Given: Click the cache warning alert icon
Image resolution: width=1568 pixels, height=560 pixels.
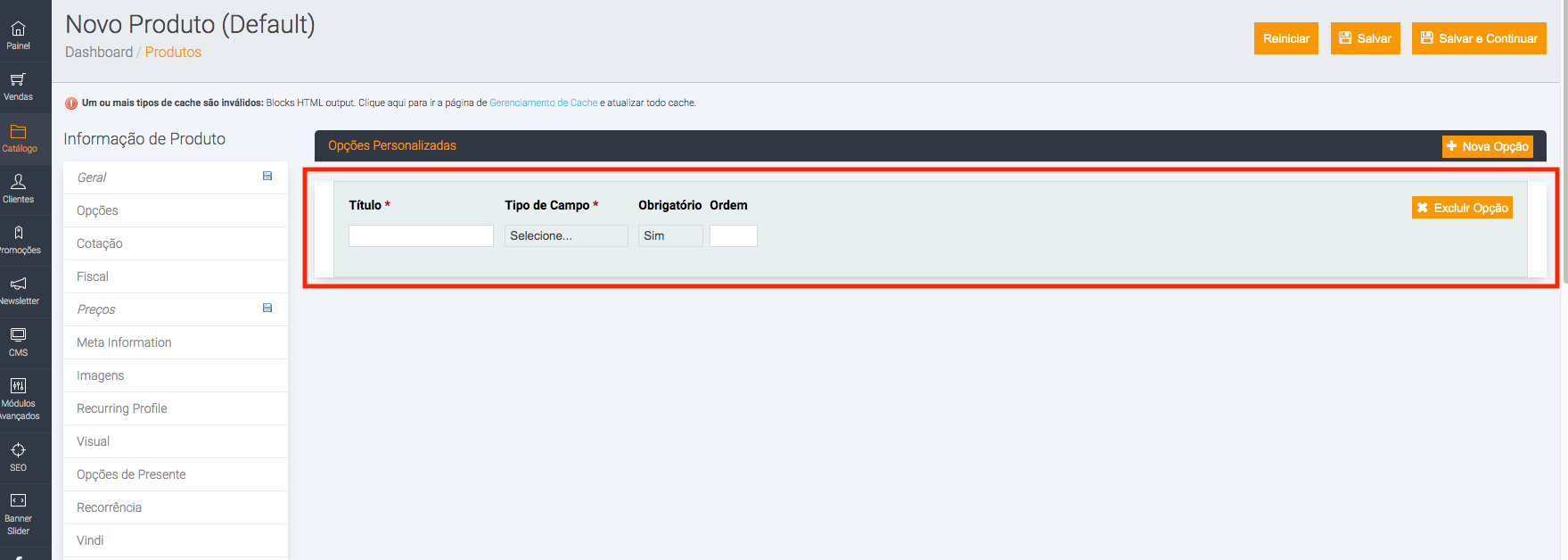Looking at the screenshot, I should click(x=71, y=103).
